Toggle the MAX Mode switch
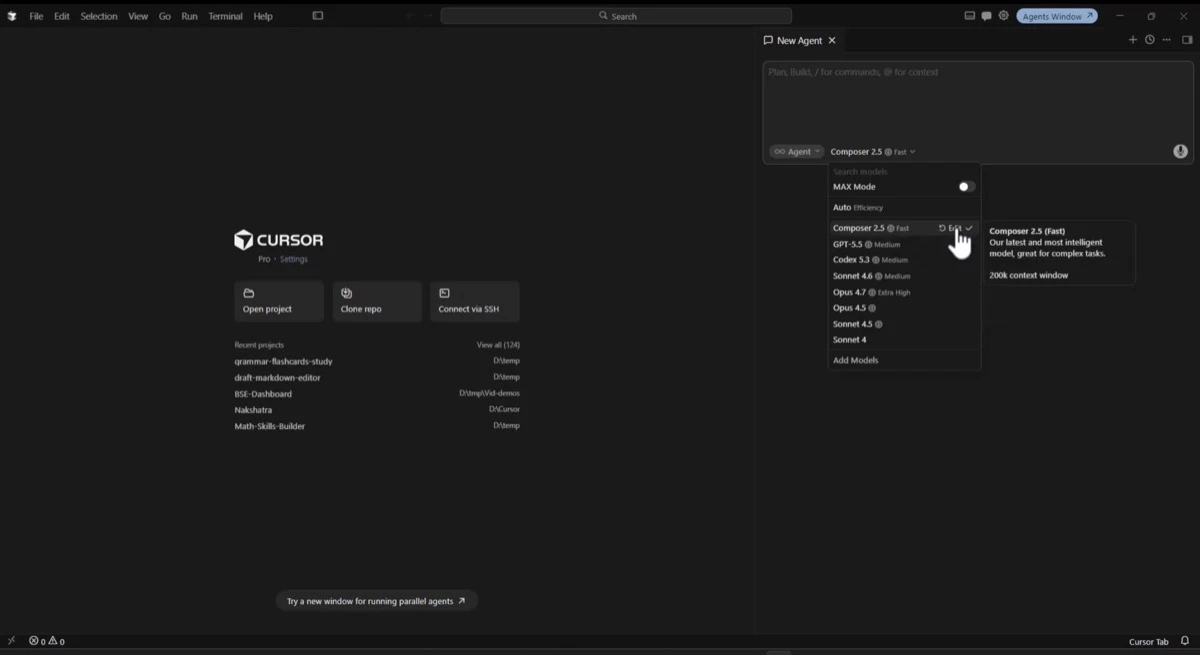This screenshot has width=1200, height=655. point(966,187)
